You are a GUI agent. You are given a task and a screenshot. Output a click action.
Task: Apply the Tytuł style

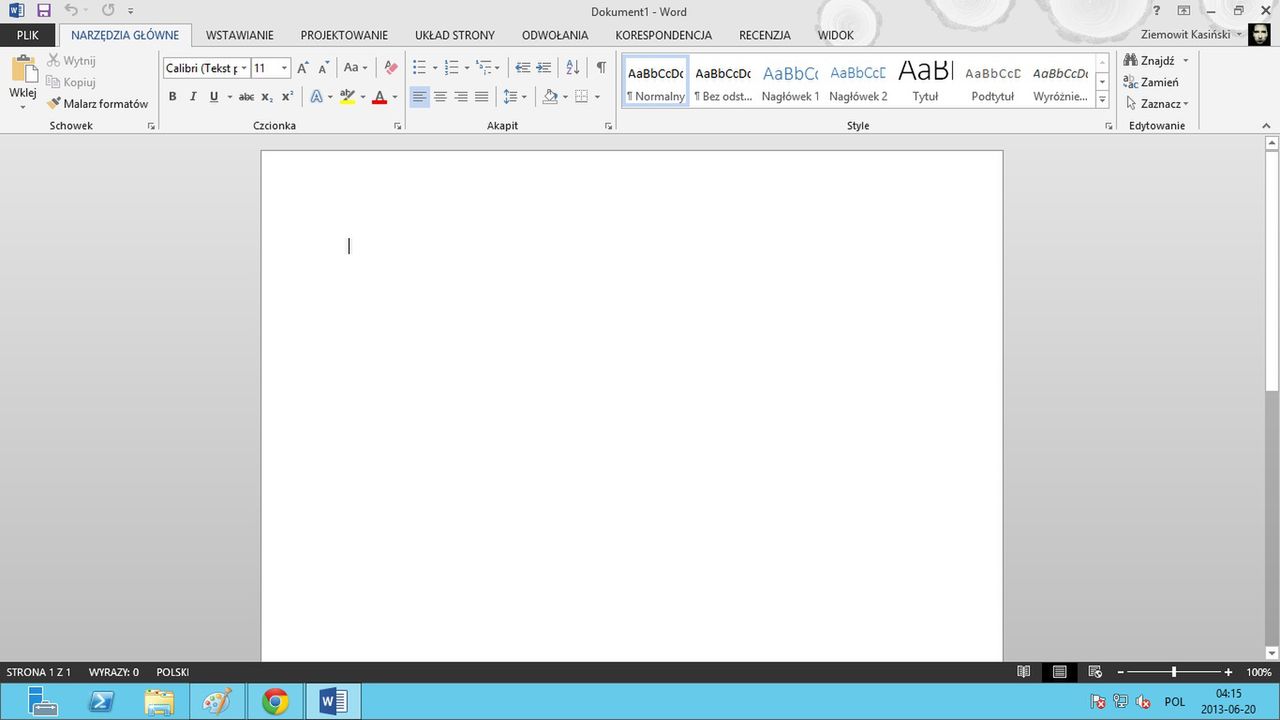click(x=925, y=81)
